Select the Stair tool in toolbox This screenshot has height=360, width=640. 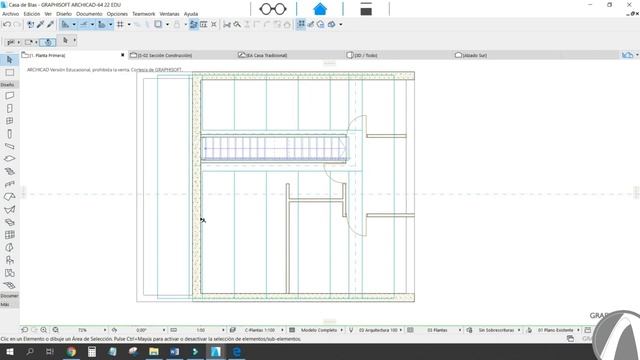point(9,171)
